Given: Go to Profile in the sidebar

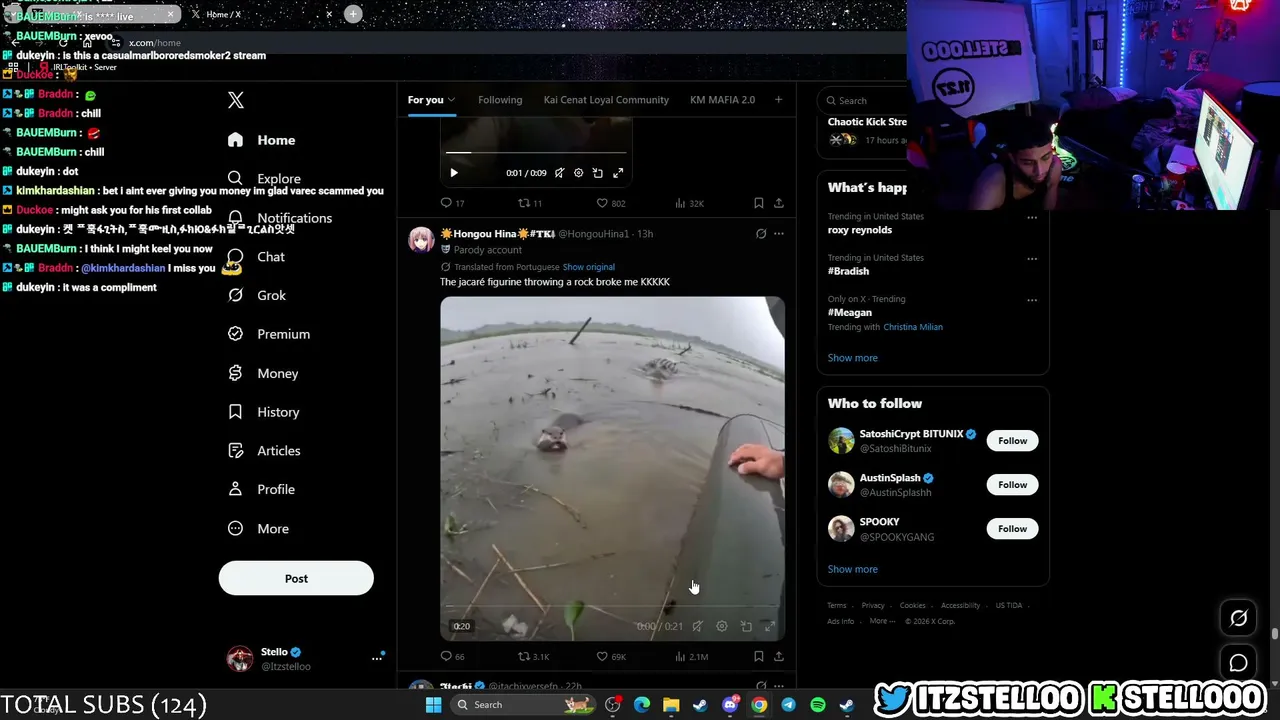Looking at the screenshot, I should coord(261,489).
